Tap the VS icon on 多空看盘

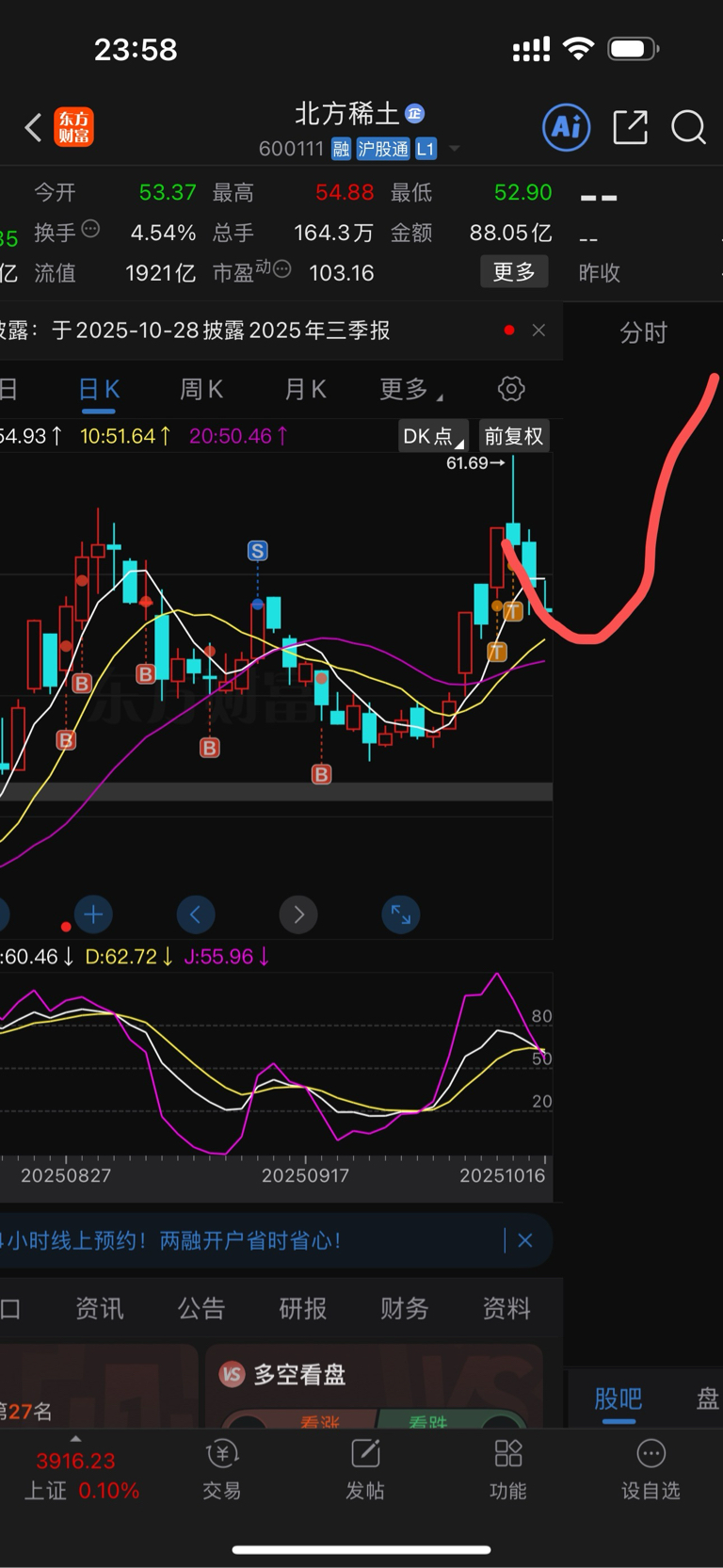pyautogui.click(x=232, y=1375)
